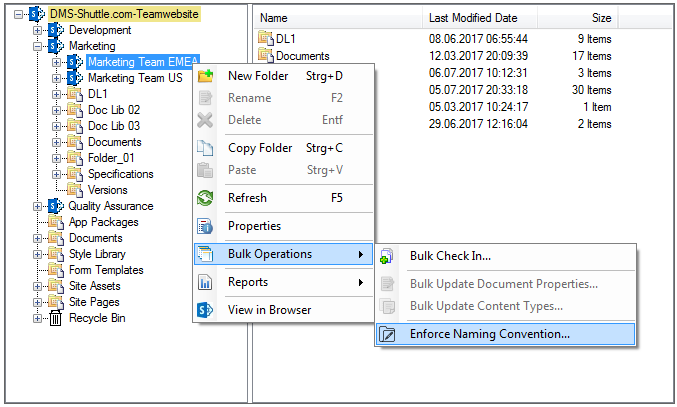Viewport: 677px width, 407px height.
Task: Collapse the DMS-Shuttle.com-Teamwebsite root node
Action: [18, 14]
